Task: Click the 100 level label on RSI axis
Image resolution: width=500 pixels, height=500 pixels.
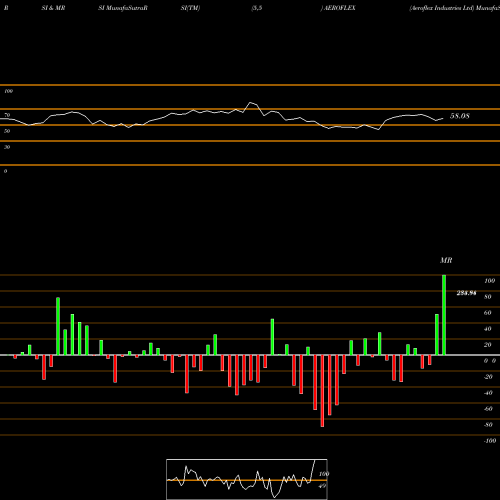Action: point(8,91)
